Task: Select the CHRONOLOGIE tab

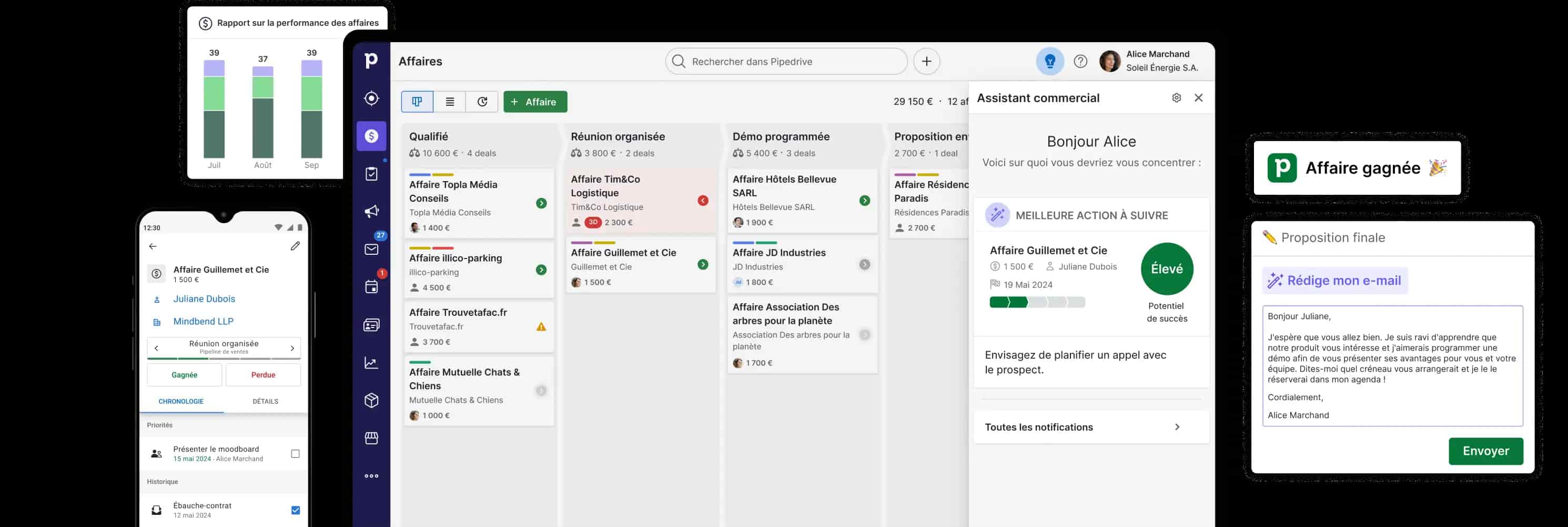Action: [181, 402]
